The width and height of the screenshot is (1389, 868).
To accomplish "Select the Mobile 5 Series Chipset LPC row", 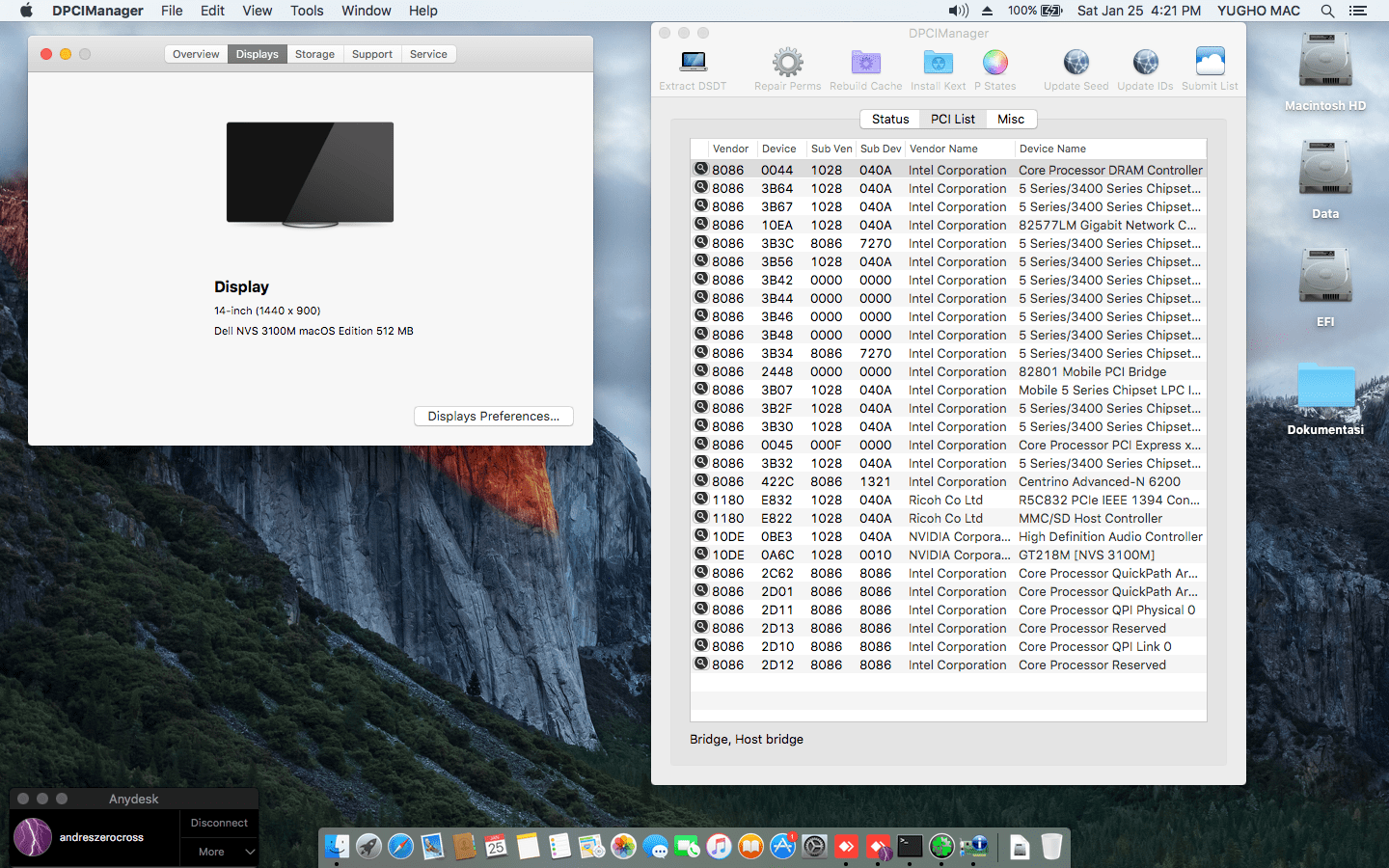I will coord(948,390).
